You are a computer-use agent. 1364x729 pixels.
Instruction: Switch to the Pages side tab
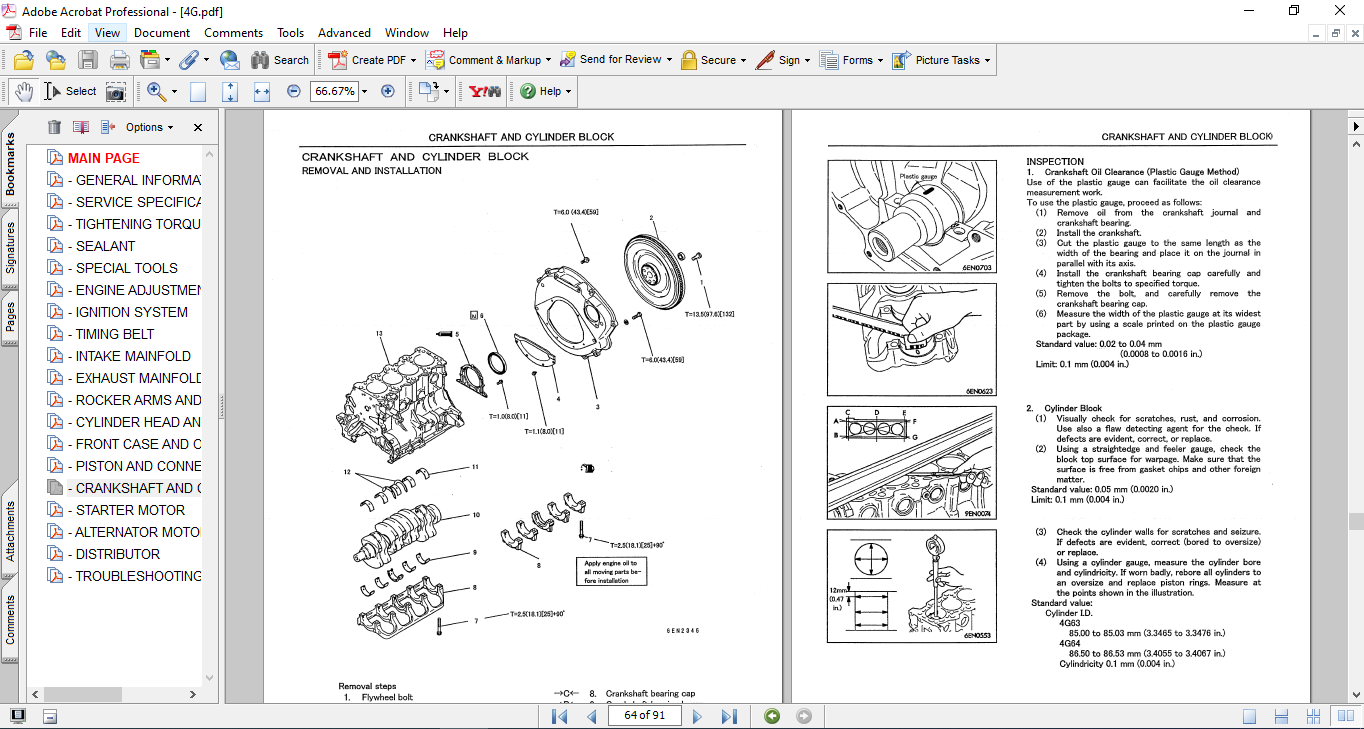(x=11, y=317)
